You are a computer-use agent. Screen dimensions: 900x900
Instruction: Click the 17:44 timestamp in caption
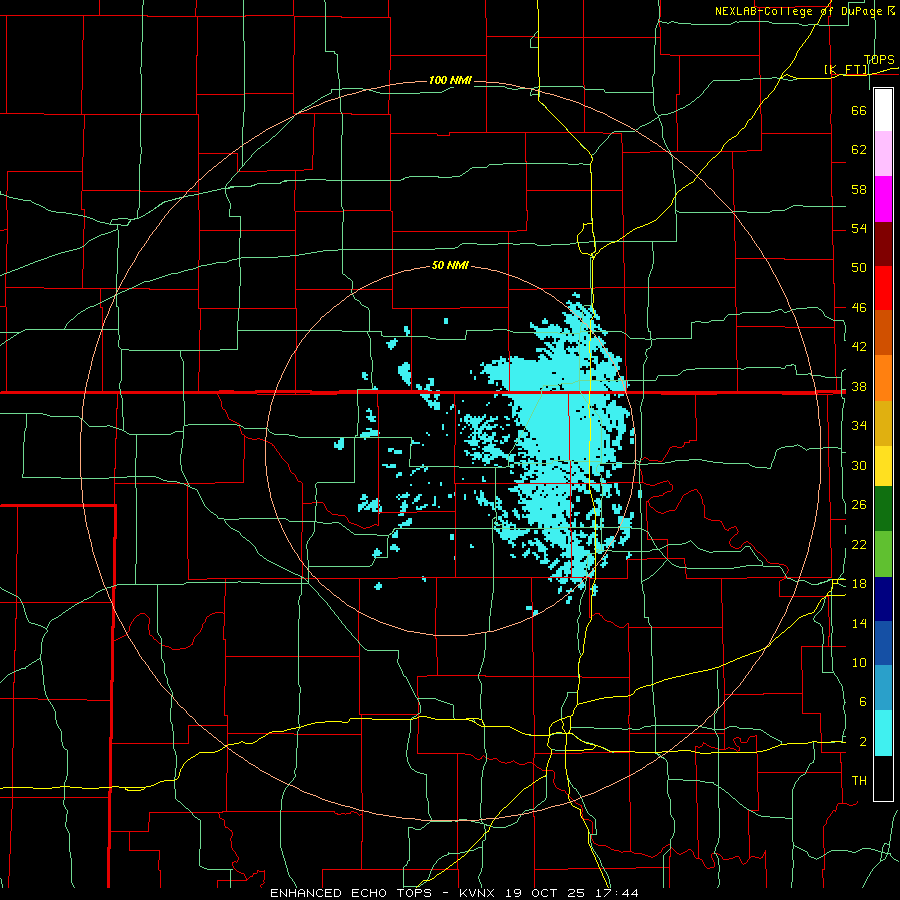pos(615,893)
